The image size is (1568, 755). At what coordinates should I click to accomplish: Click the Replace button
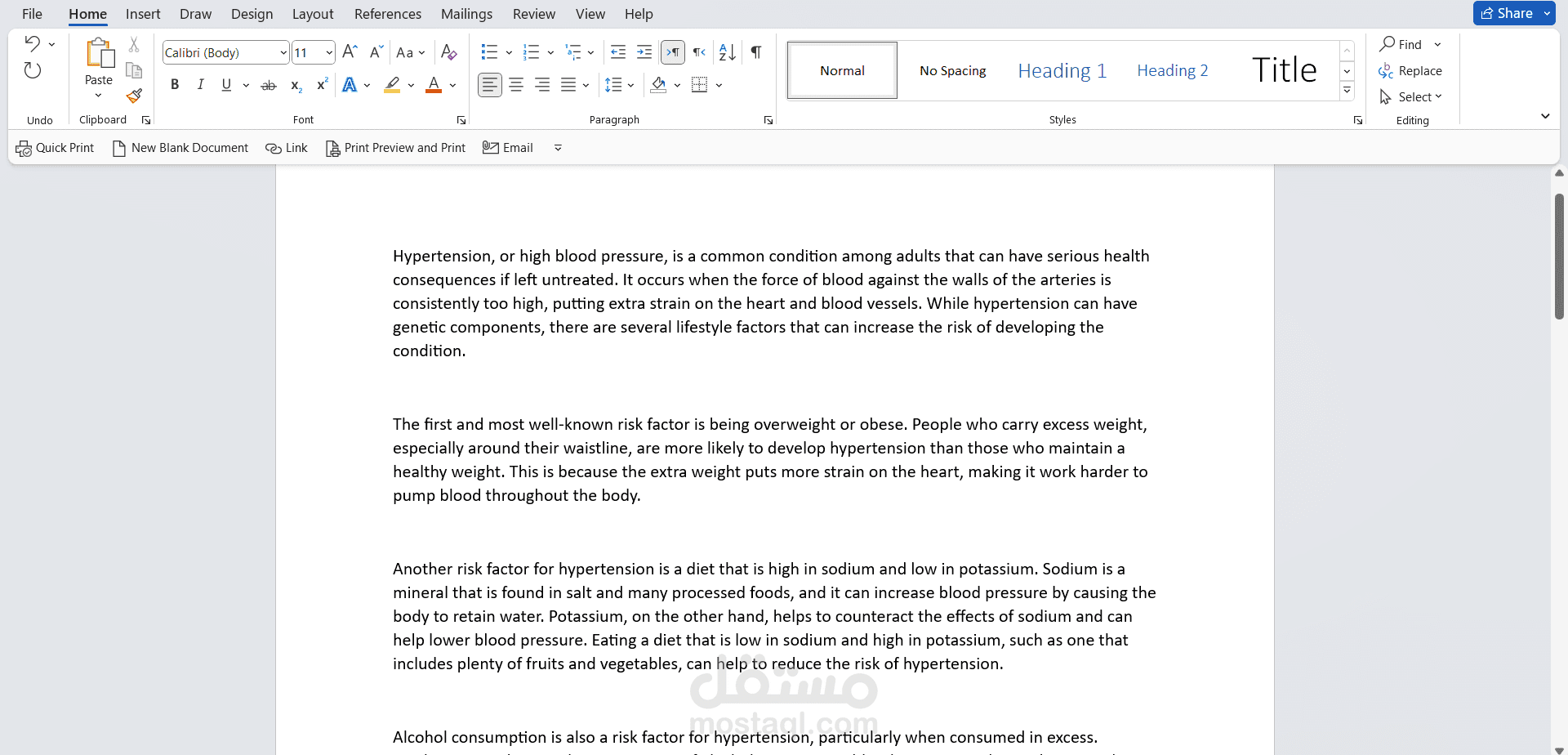(x=1410, y=70)
